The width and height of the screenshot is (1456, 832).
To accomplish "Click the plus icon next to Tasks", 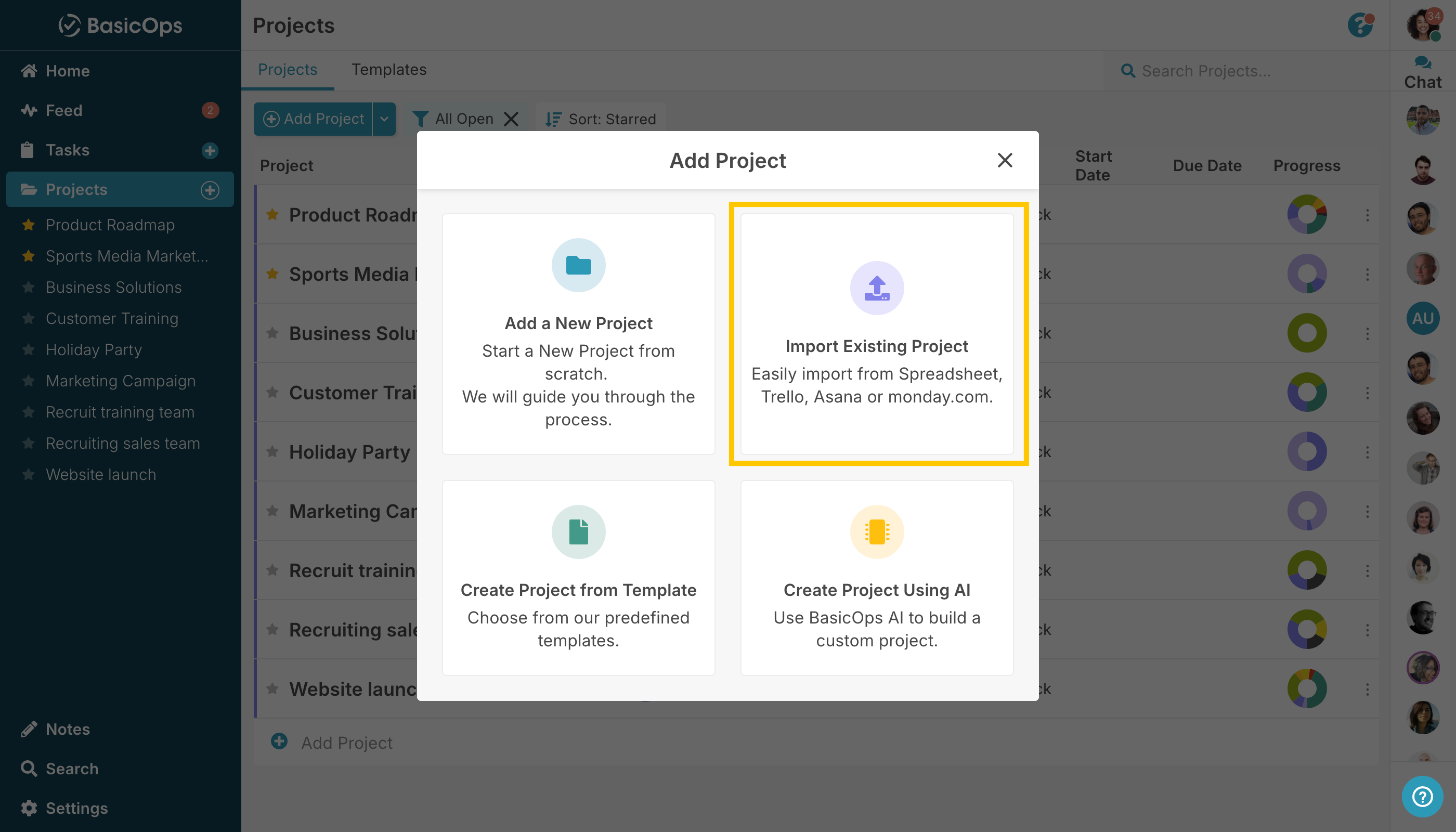I will pos(210,150).
